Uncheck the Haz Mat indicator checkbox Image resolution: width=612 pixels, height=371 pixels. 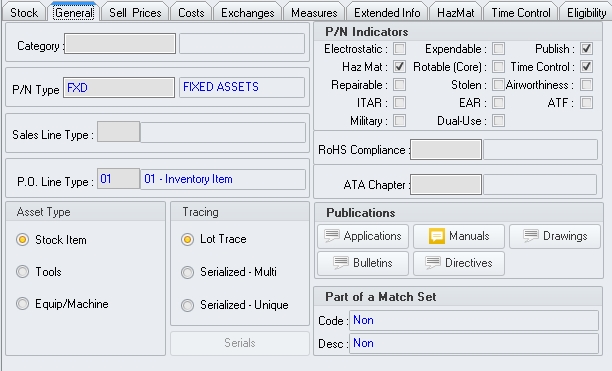(x=399, y=66)
